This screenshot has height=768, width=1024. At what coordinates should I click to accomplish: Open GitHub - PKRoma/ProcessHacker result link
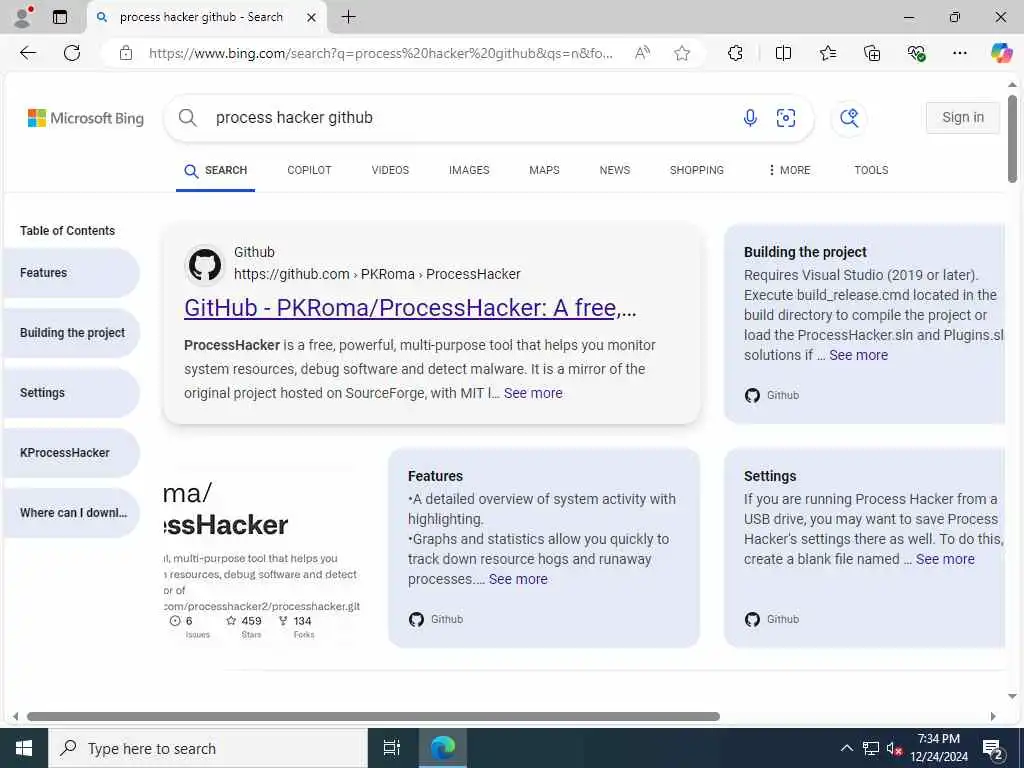(410, 308)
